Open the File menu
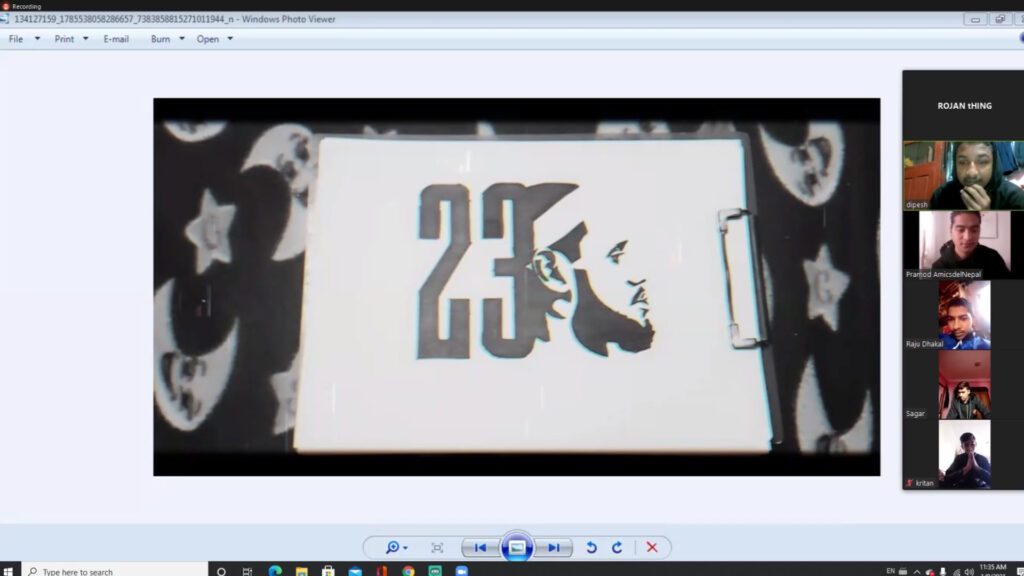 16,39
